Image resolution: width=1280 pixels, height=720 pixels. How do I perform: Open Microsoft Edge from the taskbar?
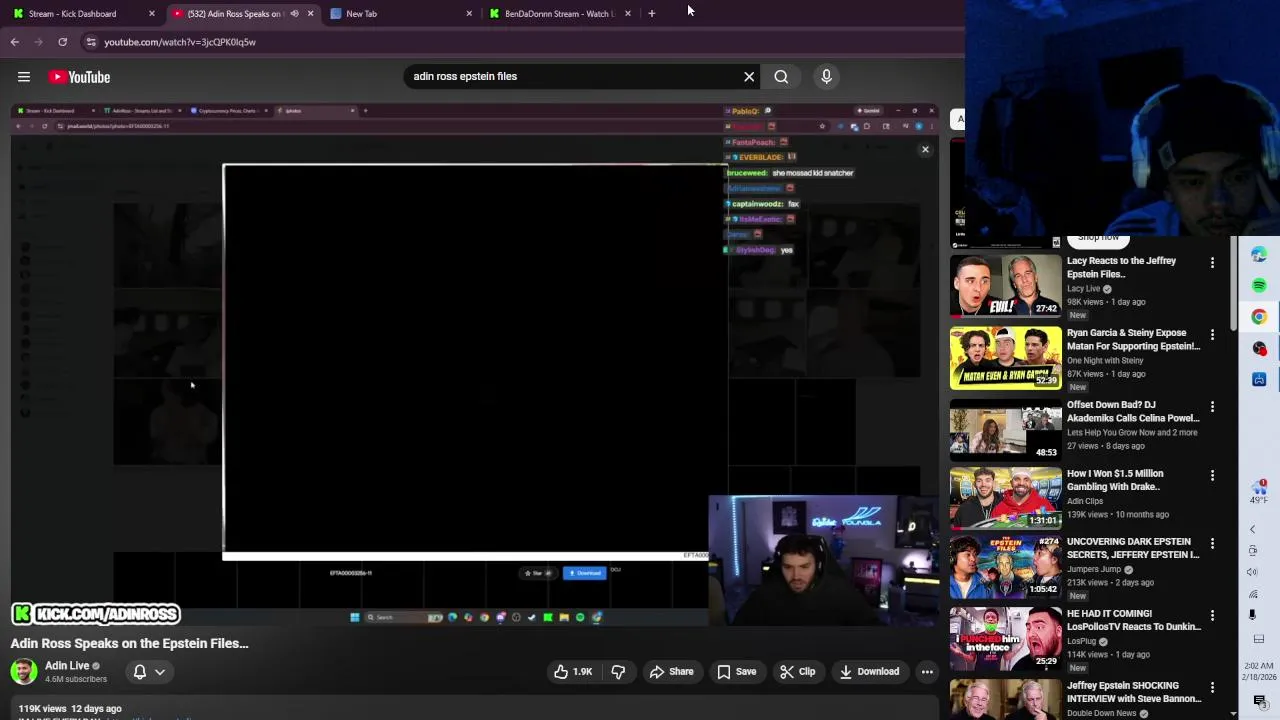pos(1259,254)
